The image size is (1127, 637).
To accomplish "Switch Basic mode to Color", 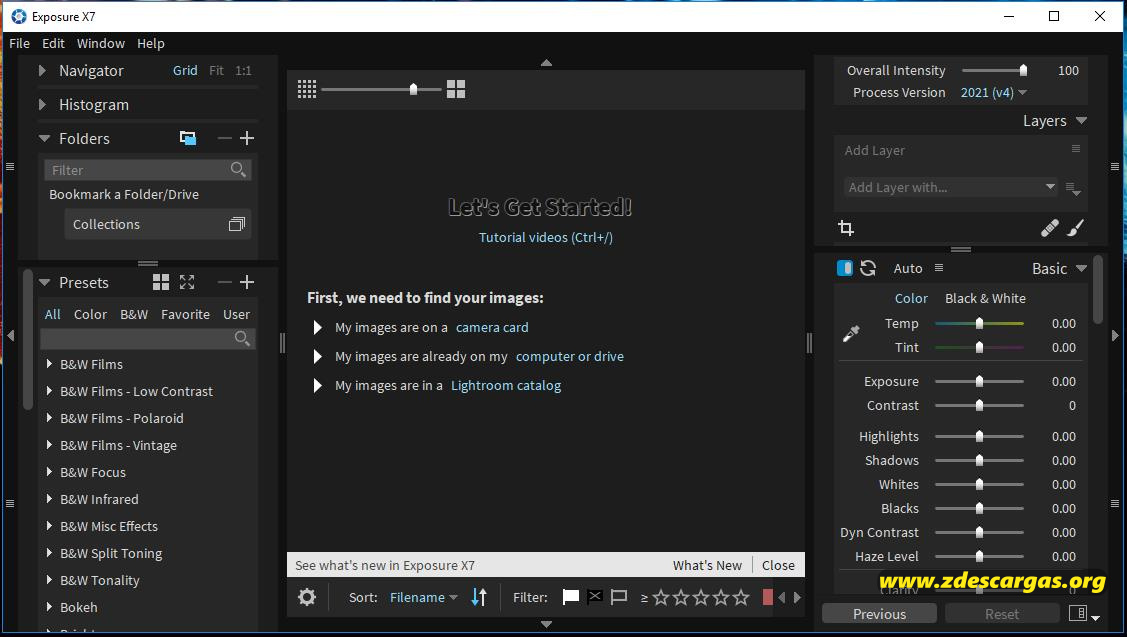I will pos(911,298).
